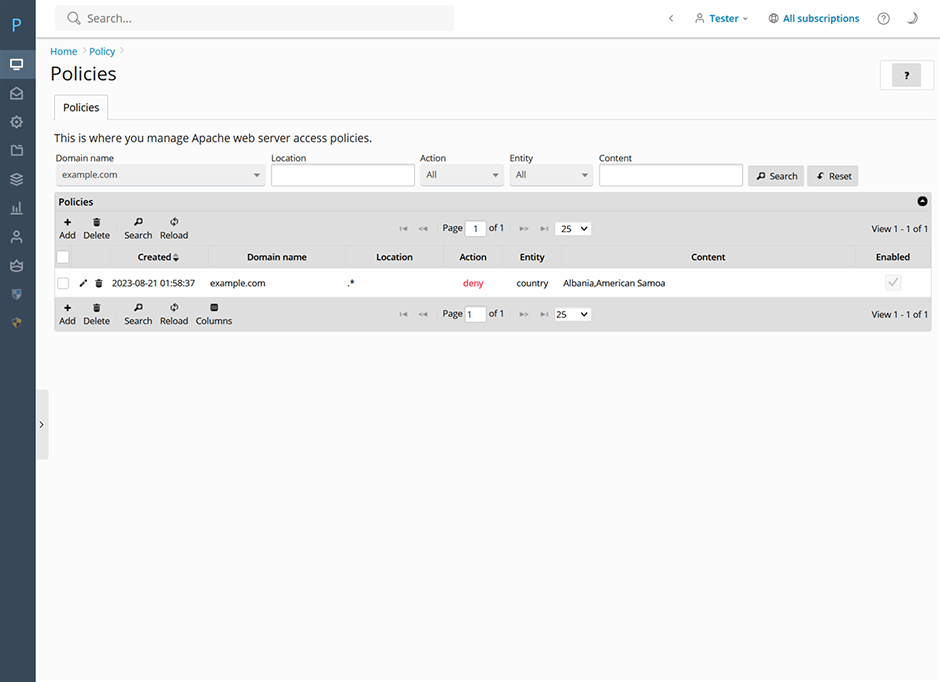Image resolution: width=940 pixels, height=682 pixels.
Task: Toggle dark mode moon icon
Action: [x=912, y=18]
